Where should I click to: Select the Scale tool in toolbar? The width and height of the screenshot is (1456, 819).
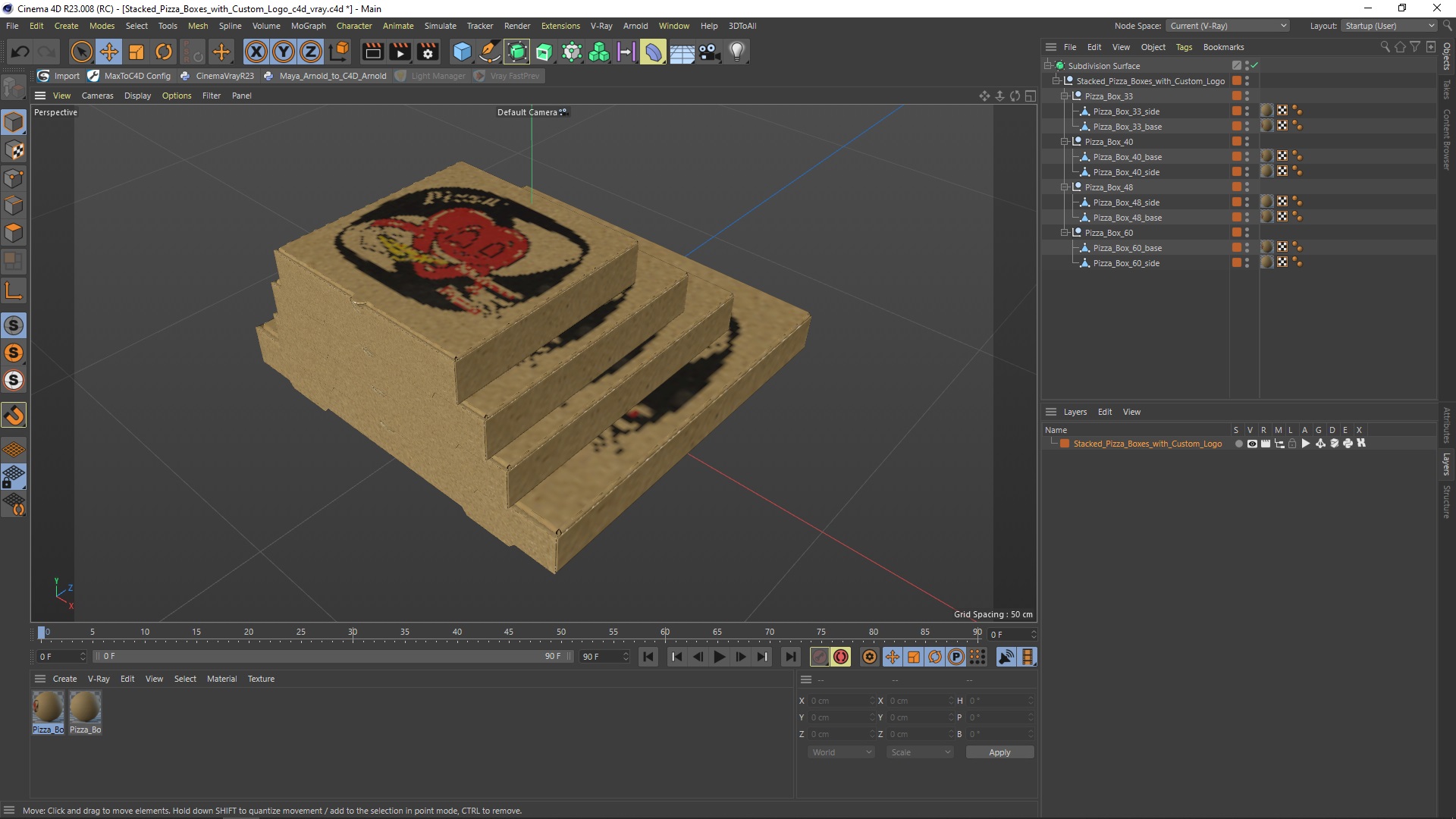click(136, 52)
